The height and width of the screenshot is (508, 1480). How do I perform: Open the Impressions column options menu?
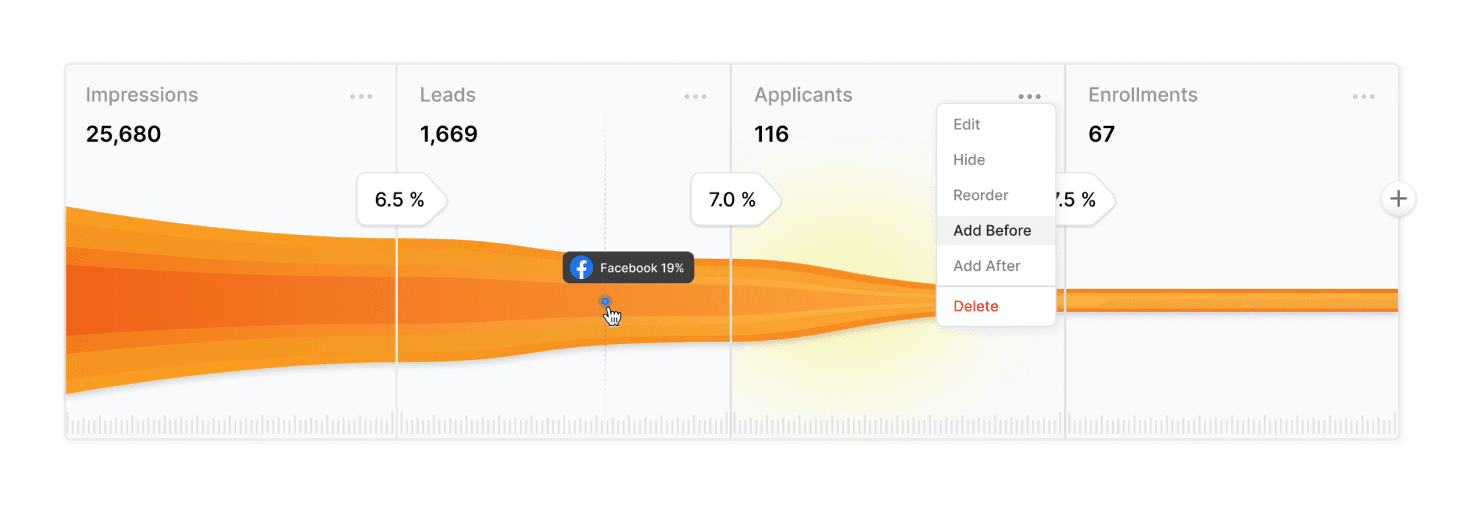tap(361, 97)
